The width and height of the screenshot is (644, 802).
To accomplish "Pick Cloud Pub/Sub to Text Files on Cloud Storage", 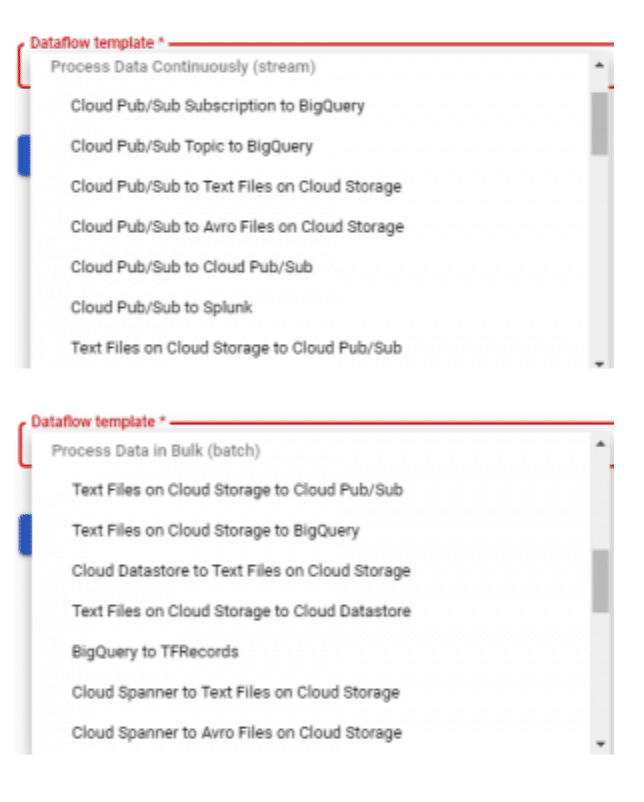I will point(235,186).
